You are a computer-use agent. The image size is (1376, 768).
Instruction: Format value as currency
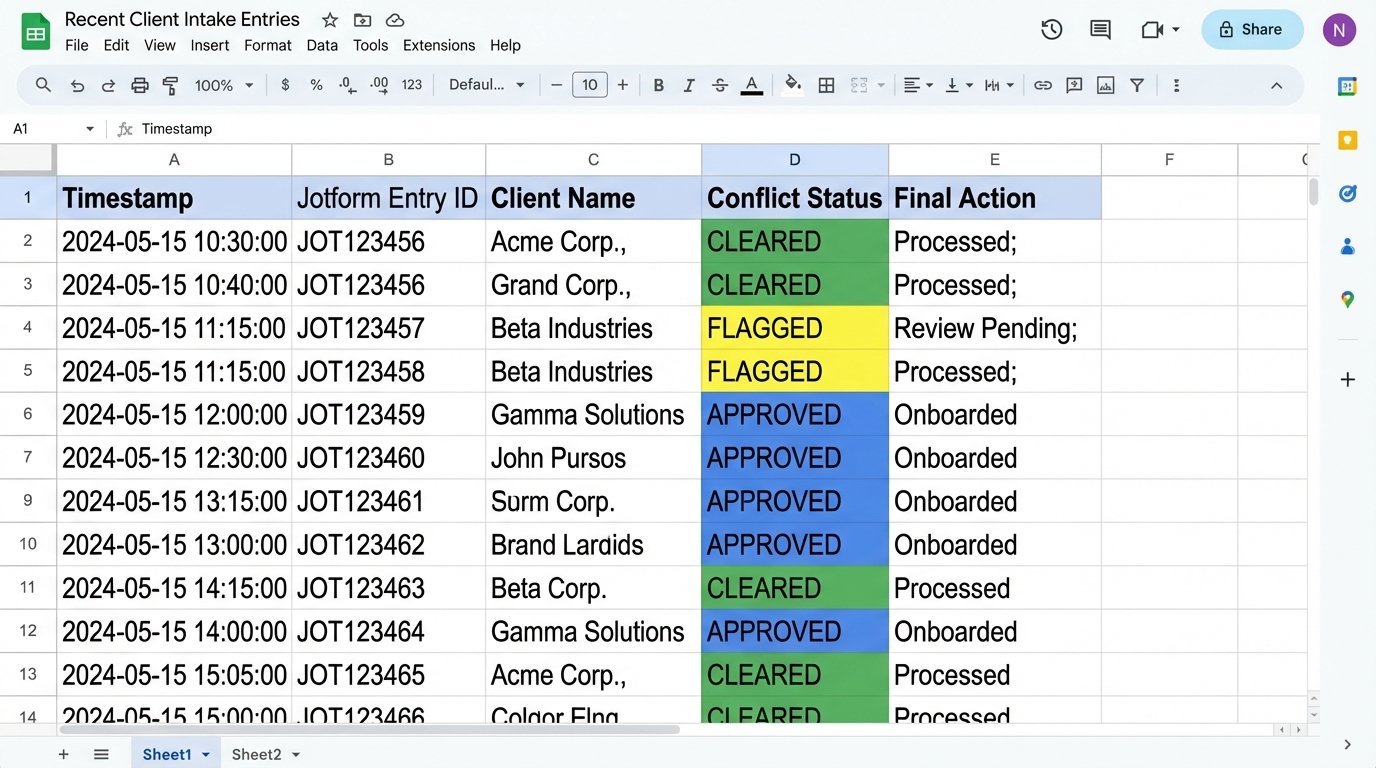285,85
